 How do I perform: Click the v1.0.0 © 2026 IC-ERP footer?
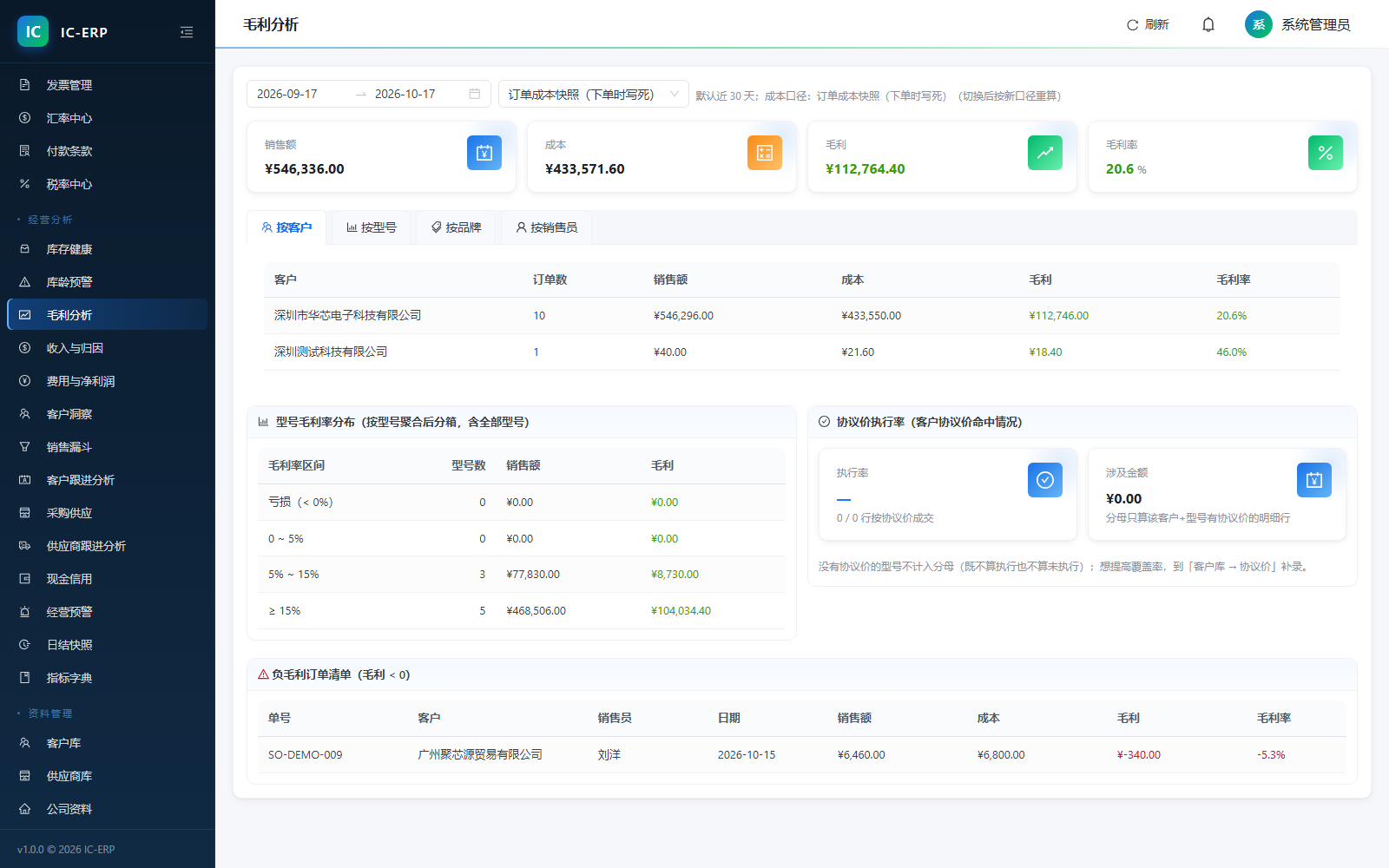click(66, 850)
